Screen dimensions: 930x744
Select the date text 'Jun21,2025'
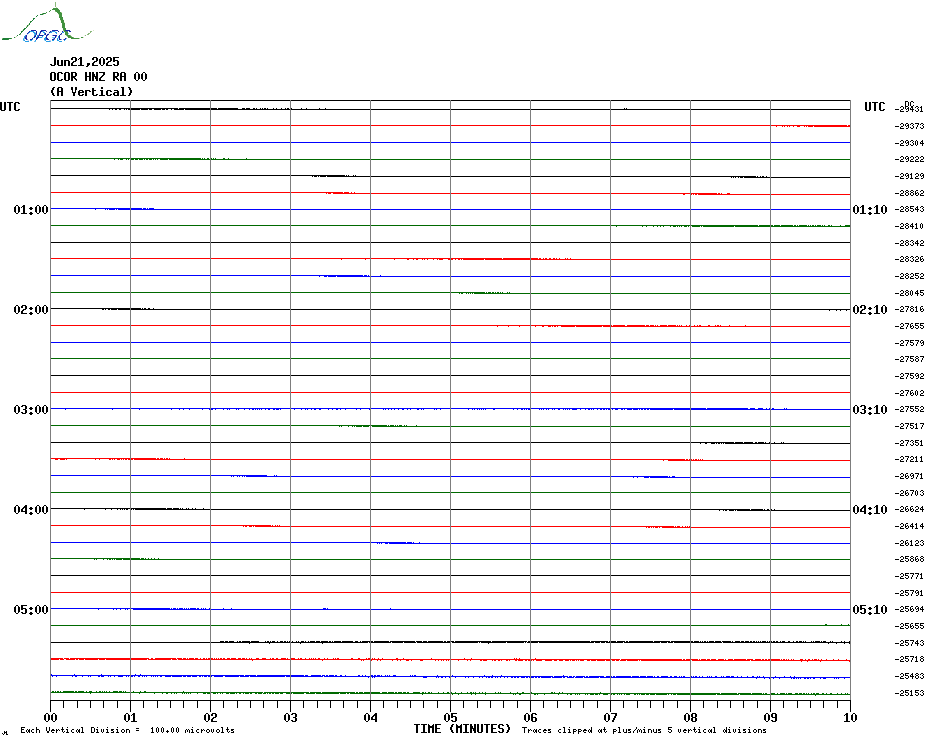pyautogui.click(x=84, y=62)
